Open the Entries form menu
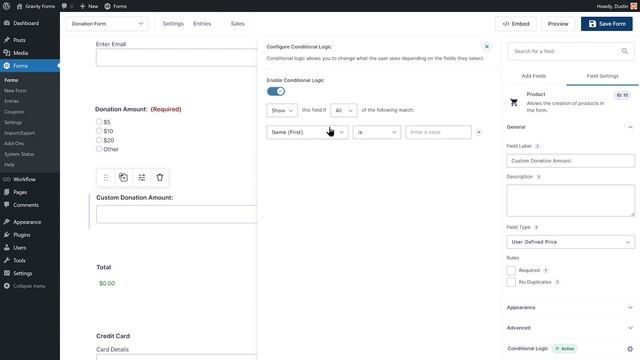Viewport: 640px width, 360px height. [x=202, y=24]
